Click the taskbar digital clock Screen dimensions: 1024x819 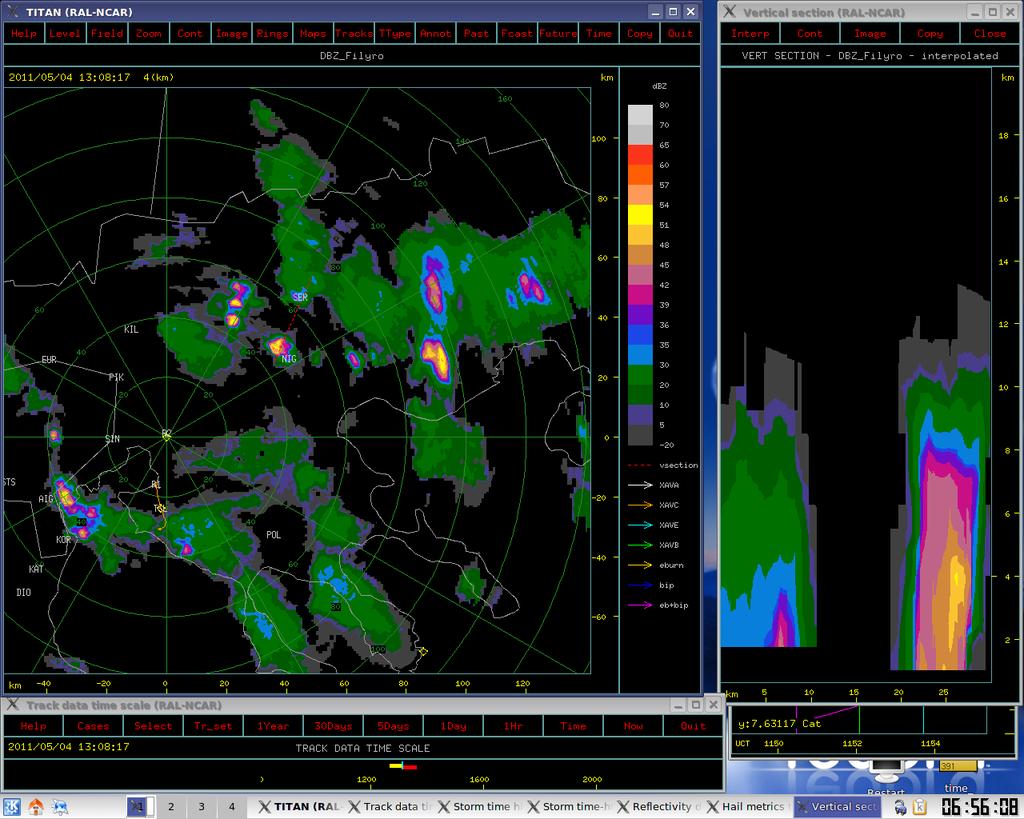(x=979, y=807)
